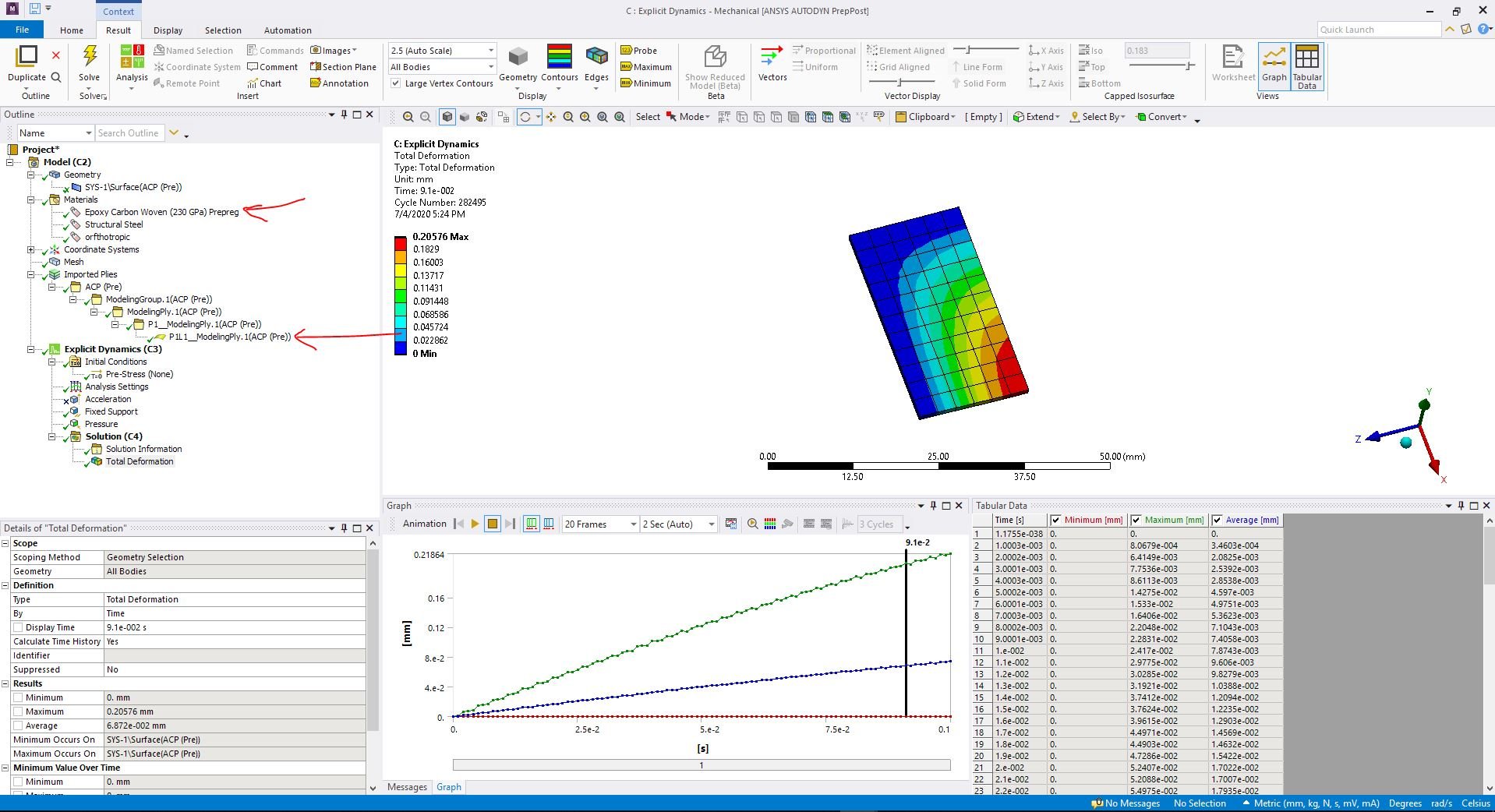Image resolution: width=1495 pixels, height=812 pixels.
Task: Toggle Large Vertex Contours checkbox
Action: 396,83
